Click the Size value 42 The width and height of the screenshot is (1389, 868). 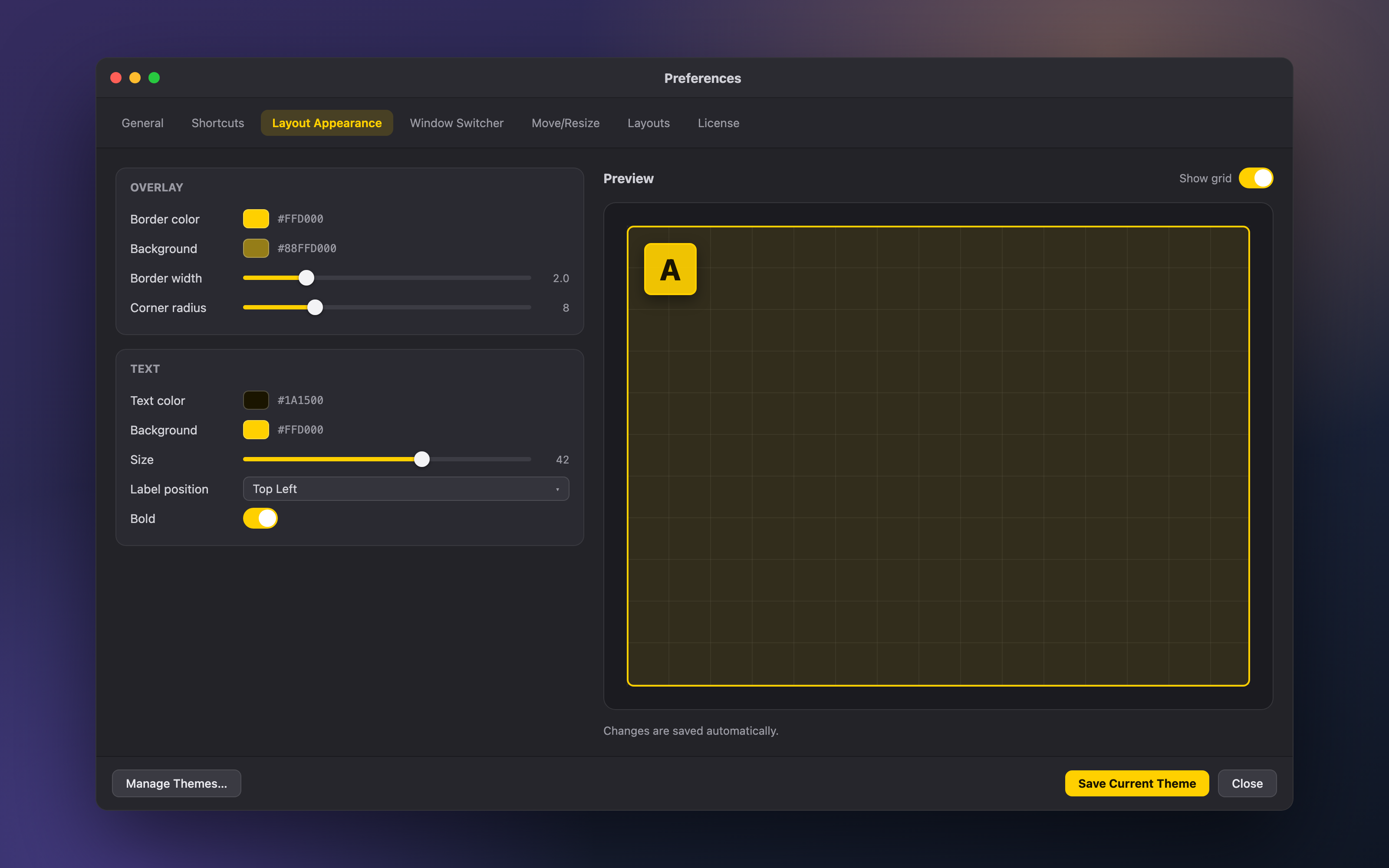click(x=563, y=460)
